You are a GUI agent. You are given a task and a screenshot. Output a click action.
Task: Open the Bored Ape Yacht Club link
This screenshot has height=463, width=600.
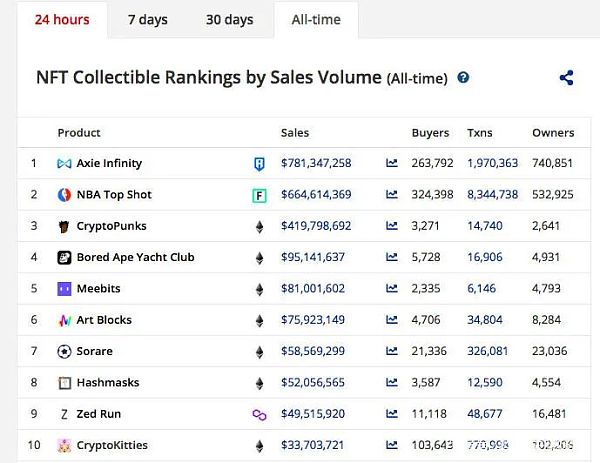[x=135, y=257]
